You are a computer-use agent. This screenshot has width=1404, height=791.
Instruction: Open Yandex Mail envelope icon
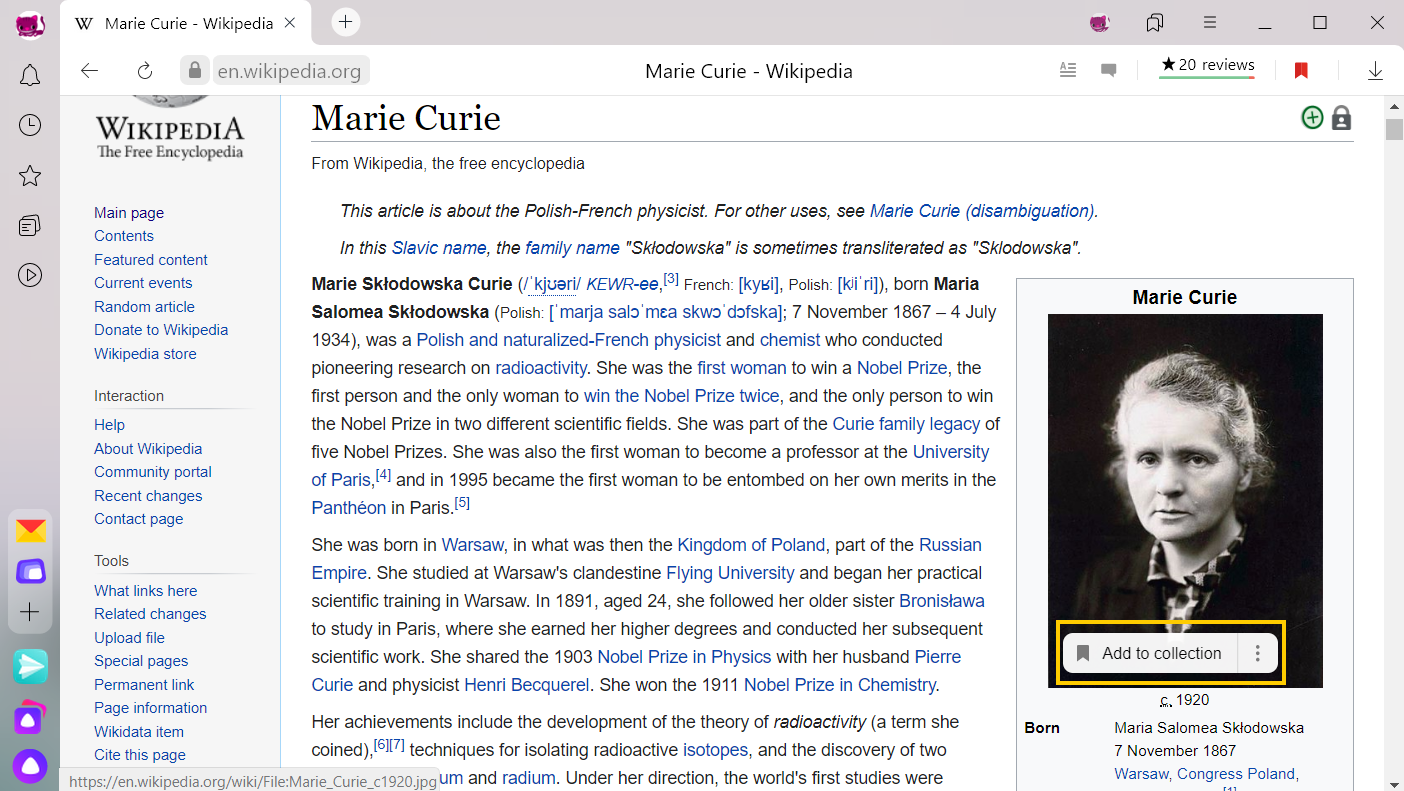[30, 531]
